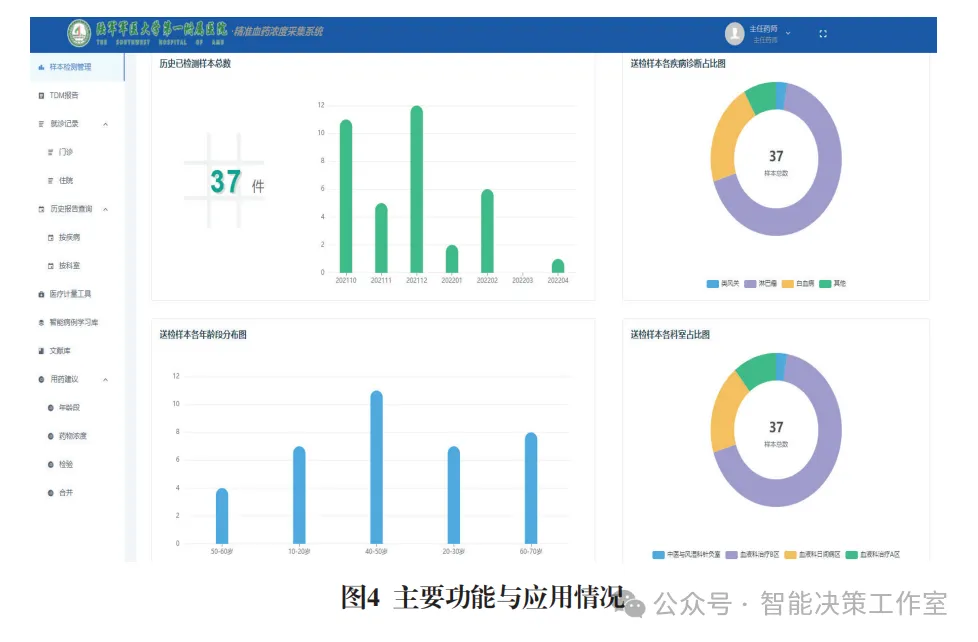Screen dimensions: 978x642
Task: Collapse the 用药建议 submenu arrow
Action: 105,379
